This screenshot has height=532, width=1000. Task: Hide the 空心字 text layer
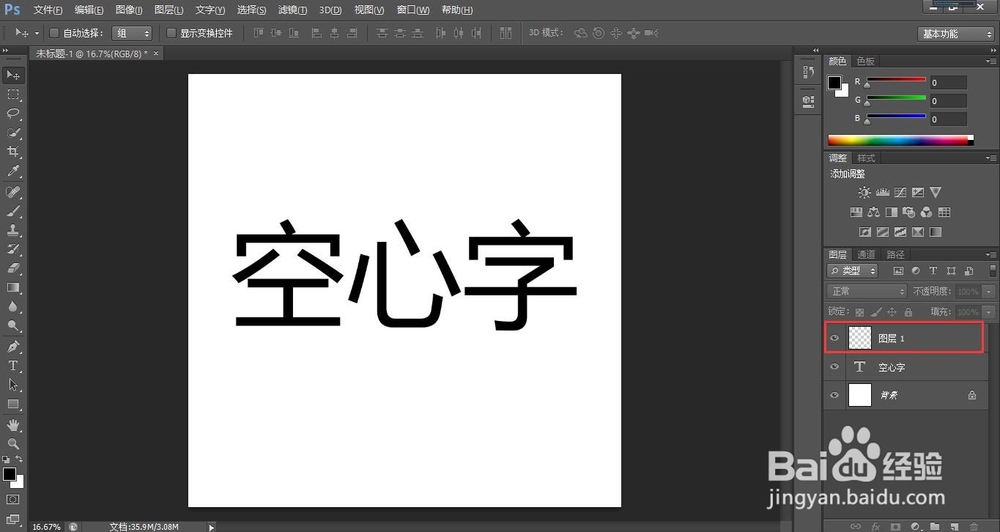pos(834,367)
